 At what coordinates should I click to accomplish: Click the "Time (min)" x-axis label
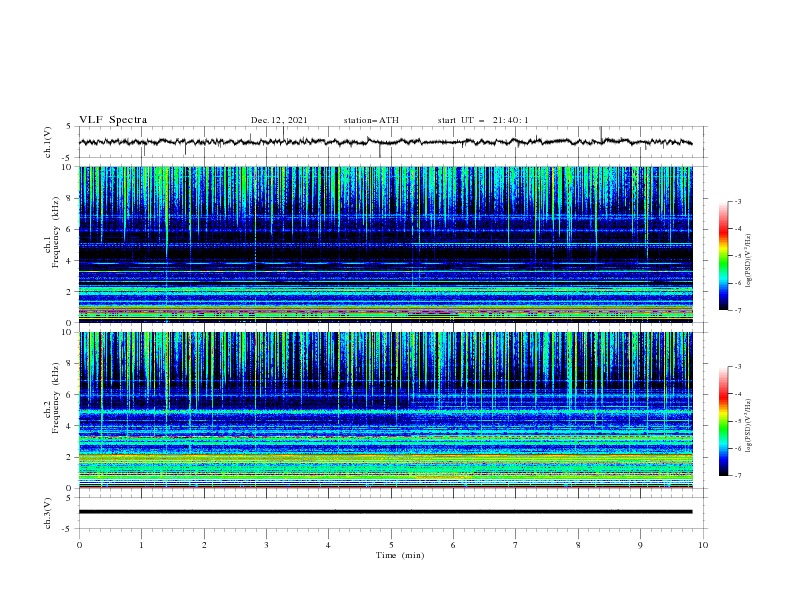[x=400, y=555]
